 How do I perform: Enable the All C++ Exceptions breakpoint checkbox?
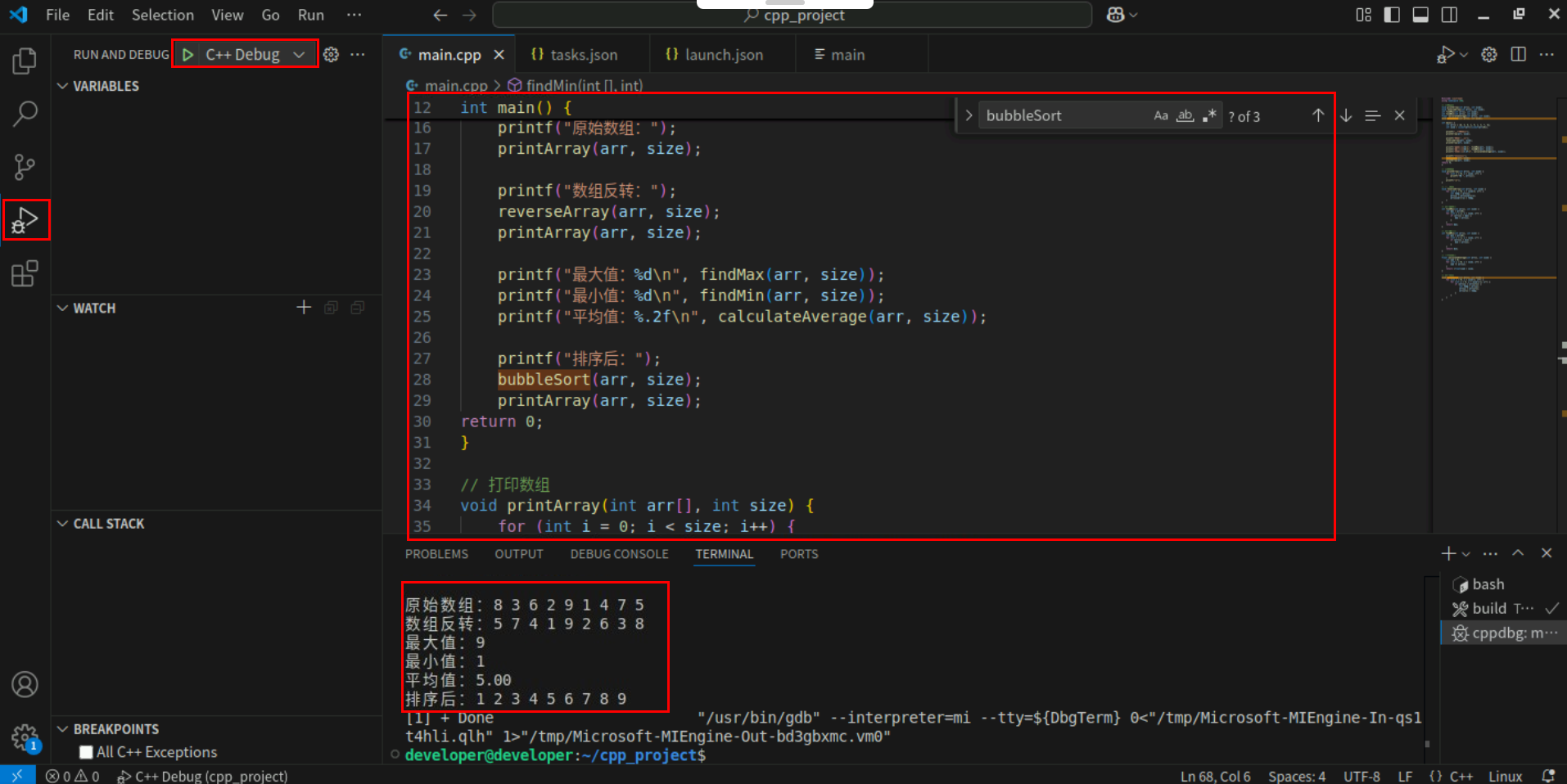pos(86,752)
